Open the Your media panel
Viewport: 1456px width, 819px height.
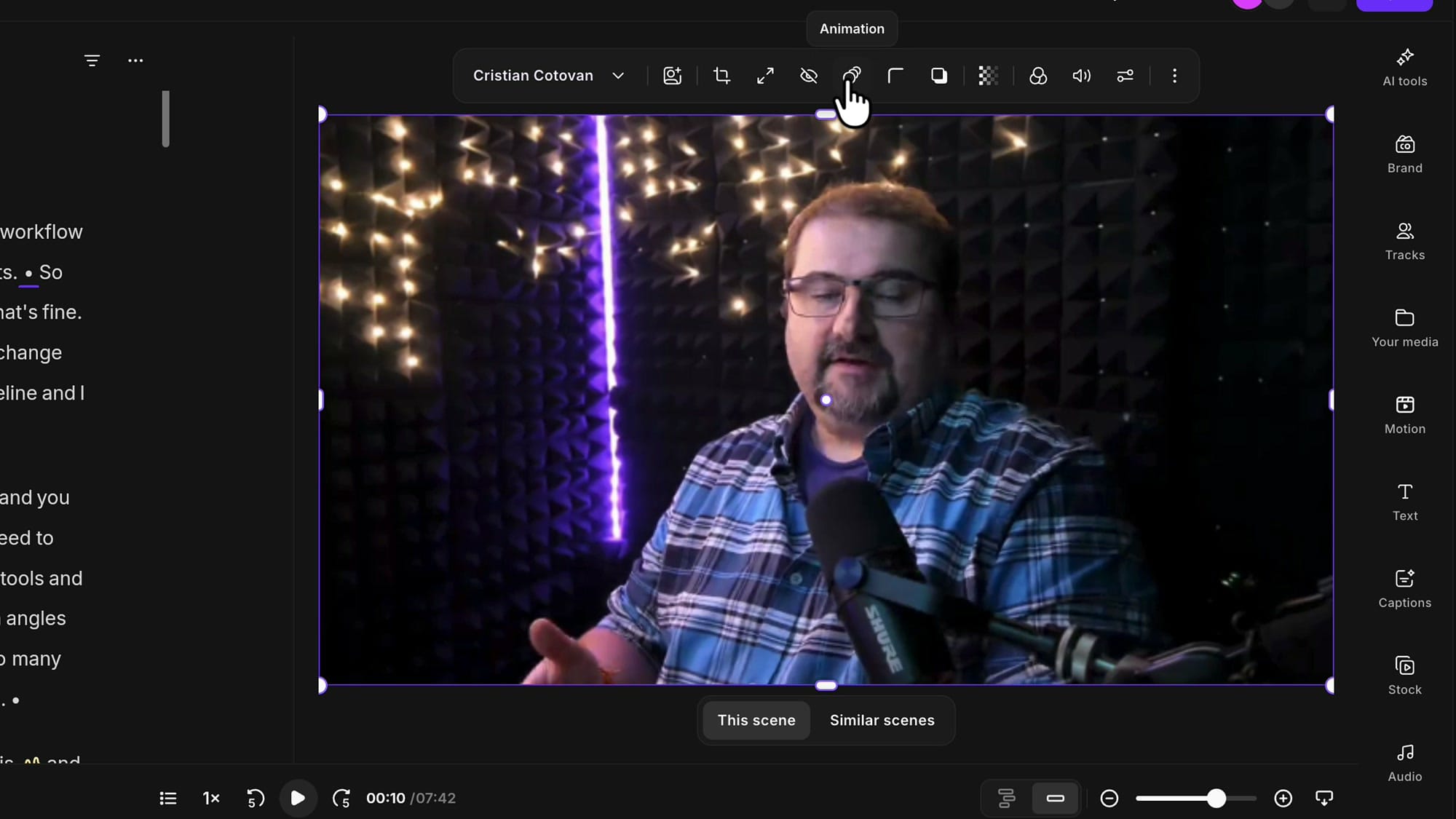tap(1404, 328)
